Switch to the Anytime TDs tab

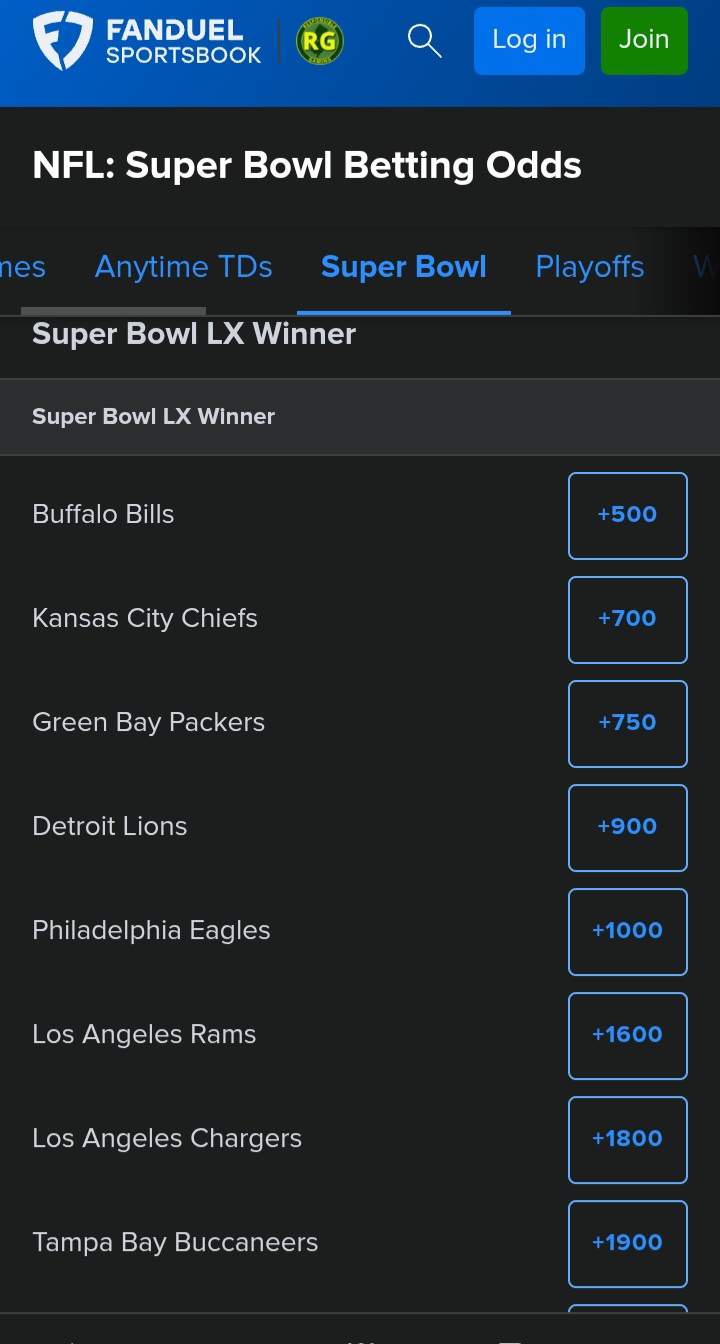[183, 267]
